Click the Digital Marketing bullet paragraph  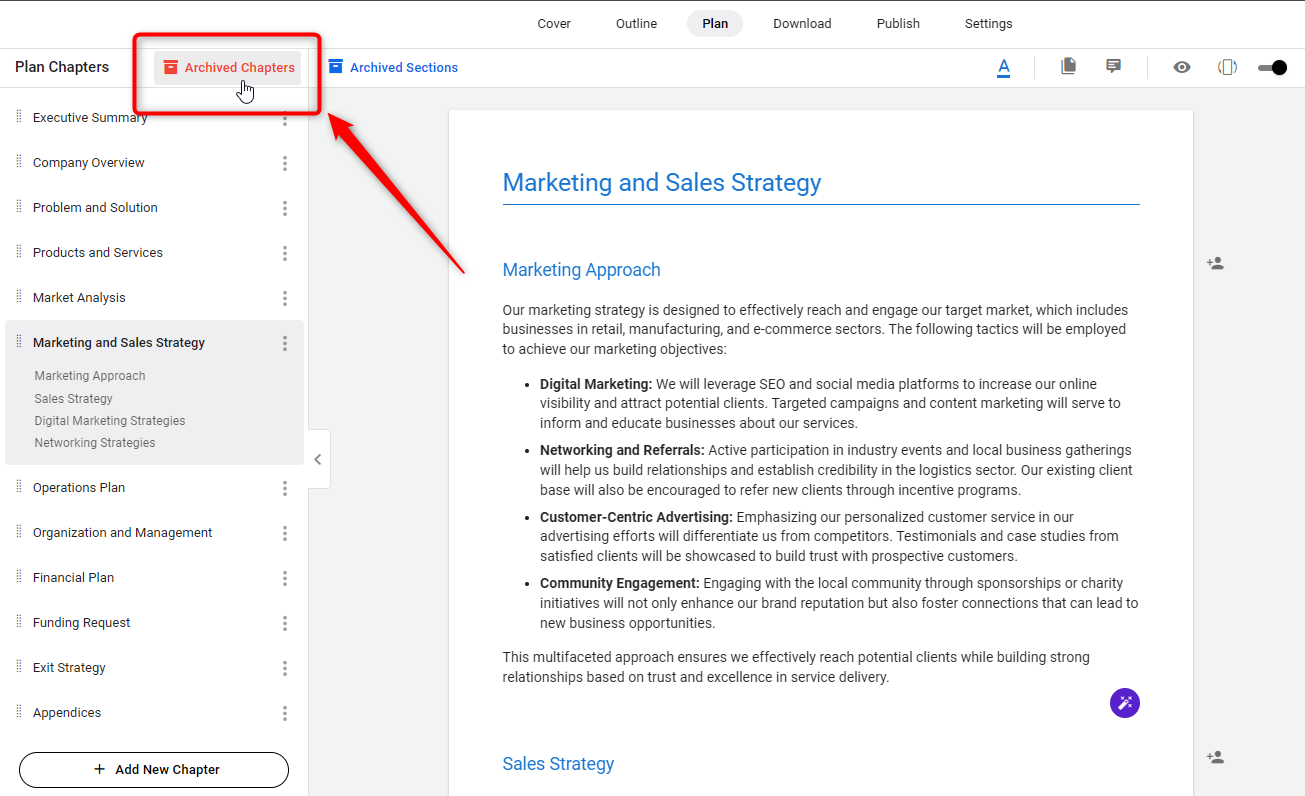coord(831,403)
